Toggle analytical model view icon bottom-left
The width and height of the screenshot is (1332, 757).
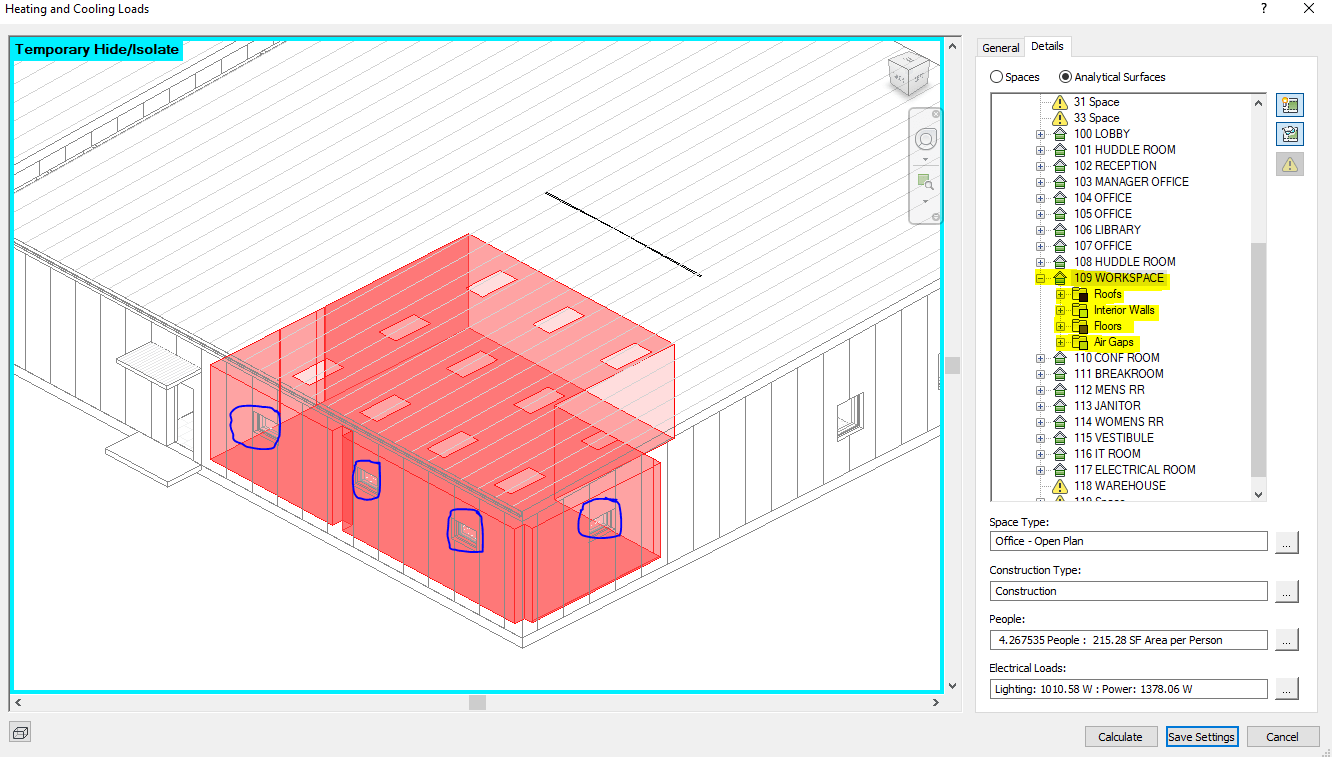point(21,733)
